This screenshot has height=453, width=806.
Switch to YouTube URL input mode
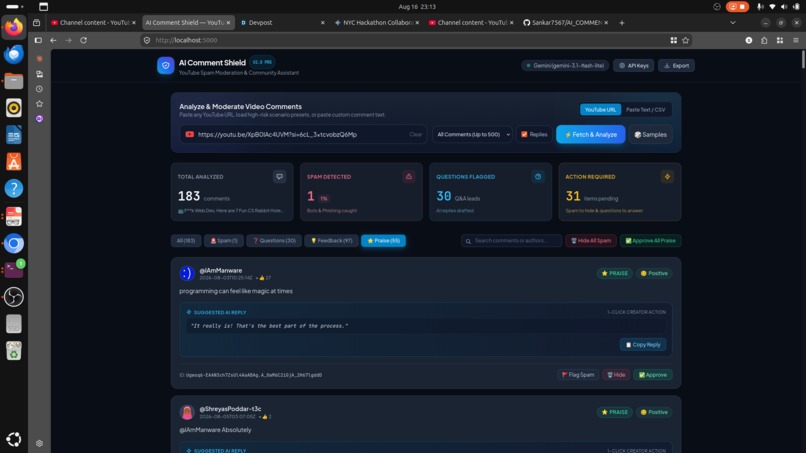click(600, 110)
